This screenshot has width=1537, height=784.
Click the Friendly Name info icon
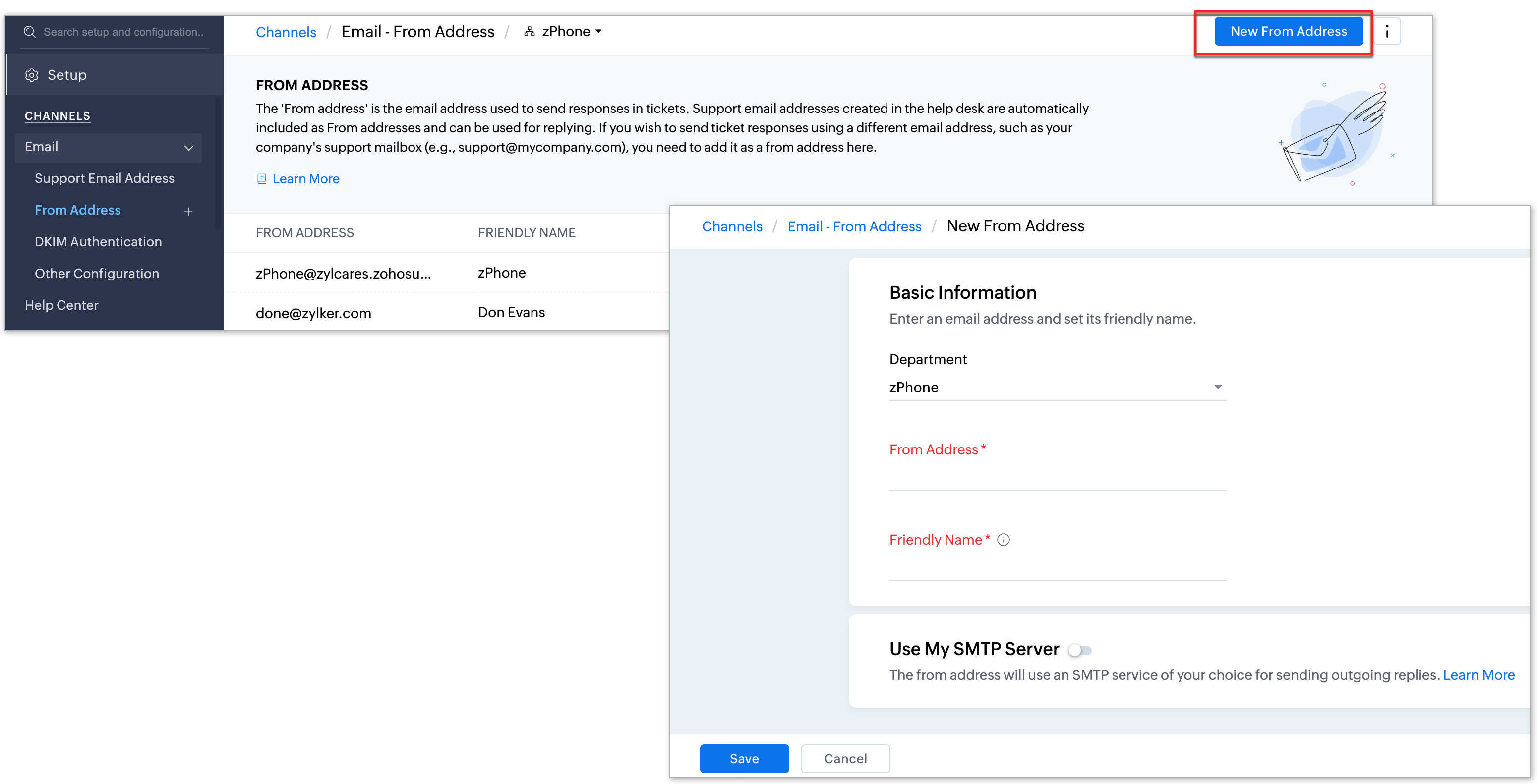click(1004, 540)
